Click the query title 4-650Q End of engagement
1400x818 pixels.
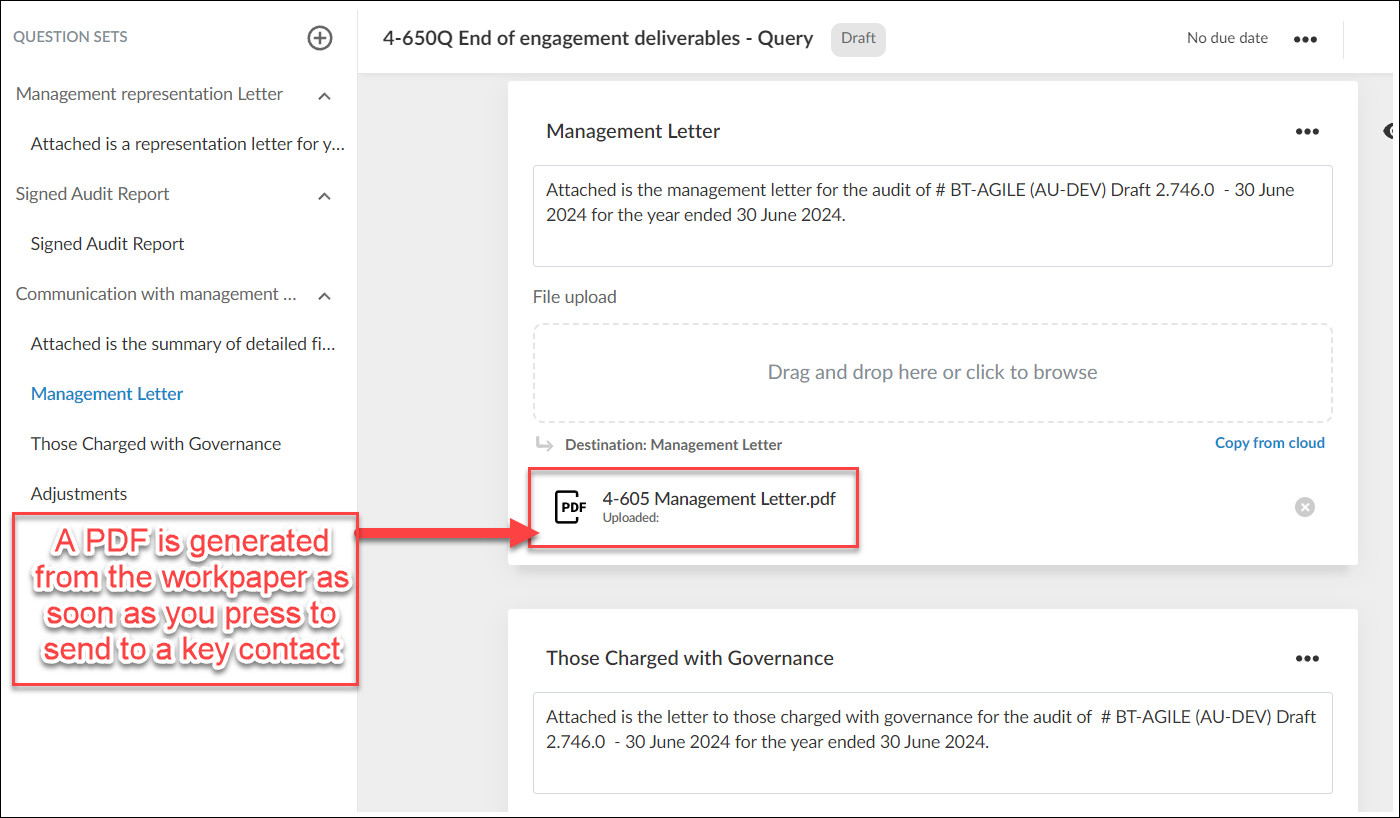pyautogui.click(x=598, y=39)
